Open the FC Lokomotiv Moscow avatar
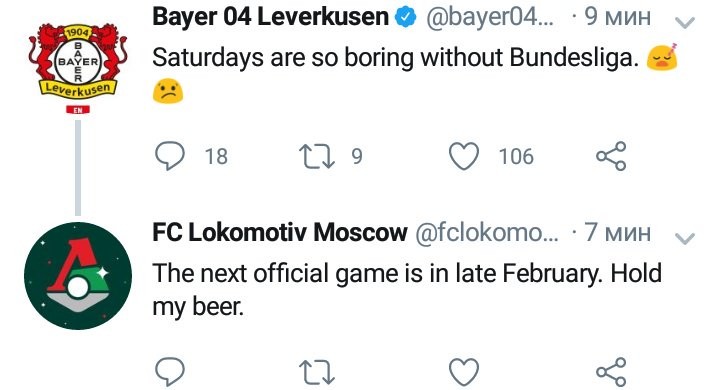This screenshot has height=390, width=720. point(78,276)
